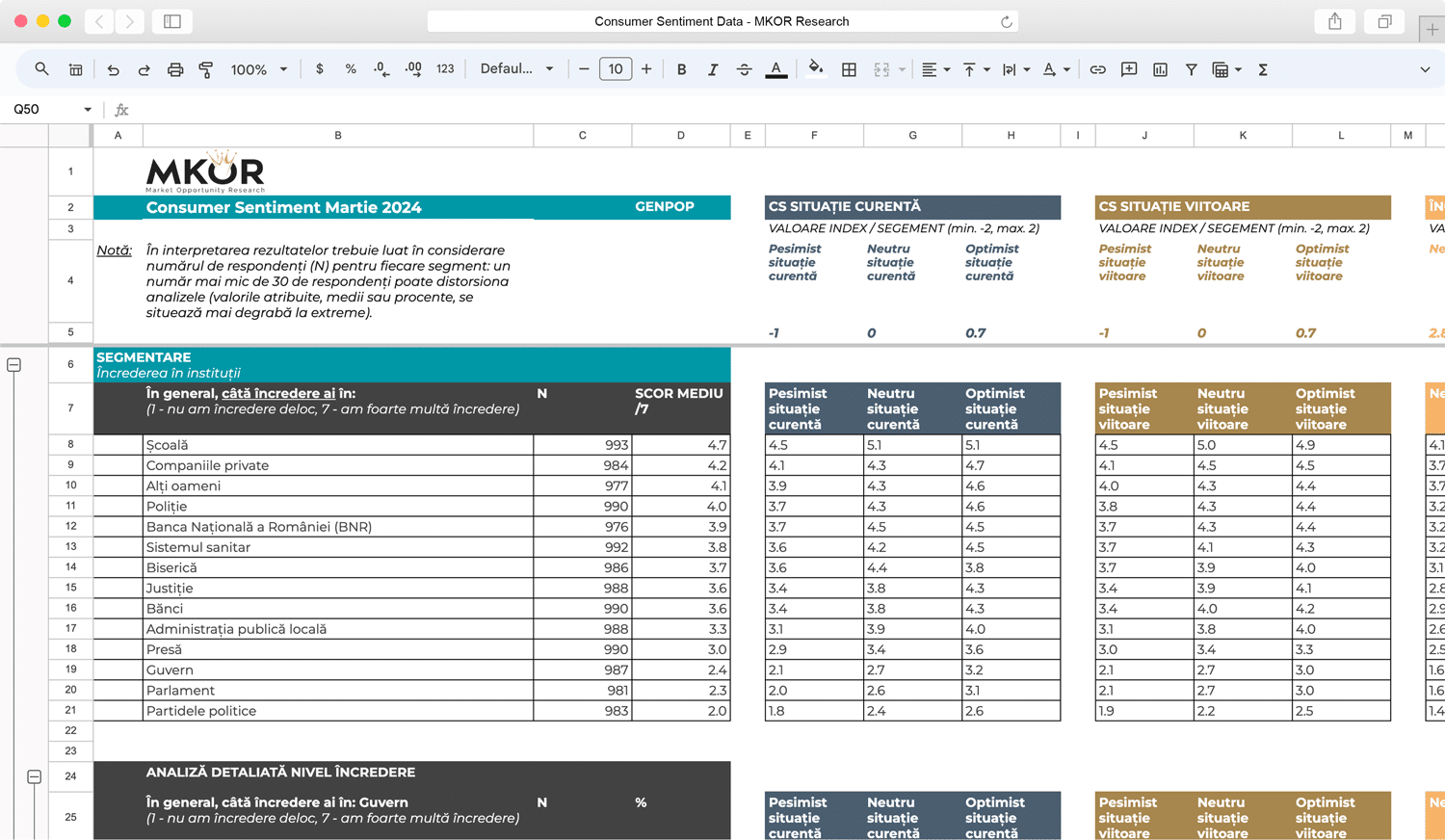Increase decimal places
The image size is (1445, 840).
pyautogui.click(x=413, y=69)
